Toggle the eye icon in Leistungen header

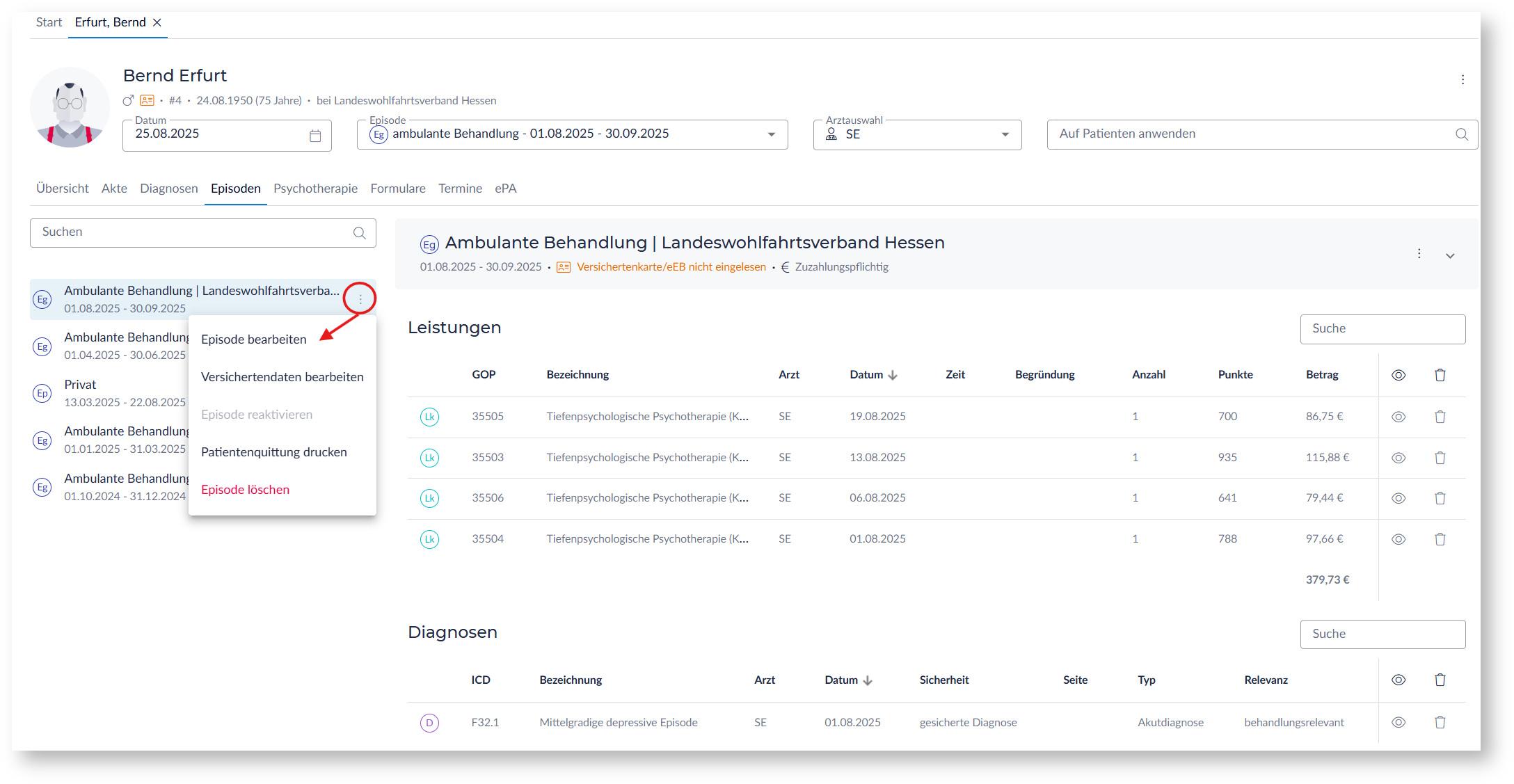pyautogui.click(x=1398, y=375)
